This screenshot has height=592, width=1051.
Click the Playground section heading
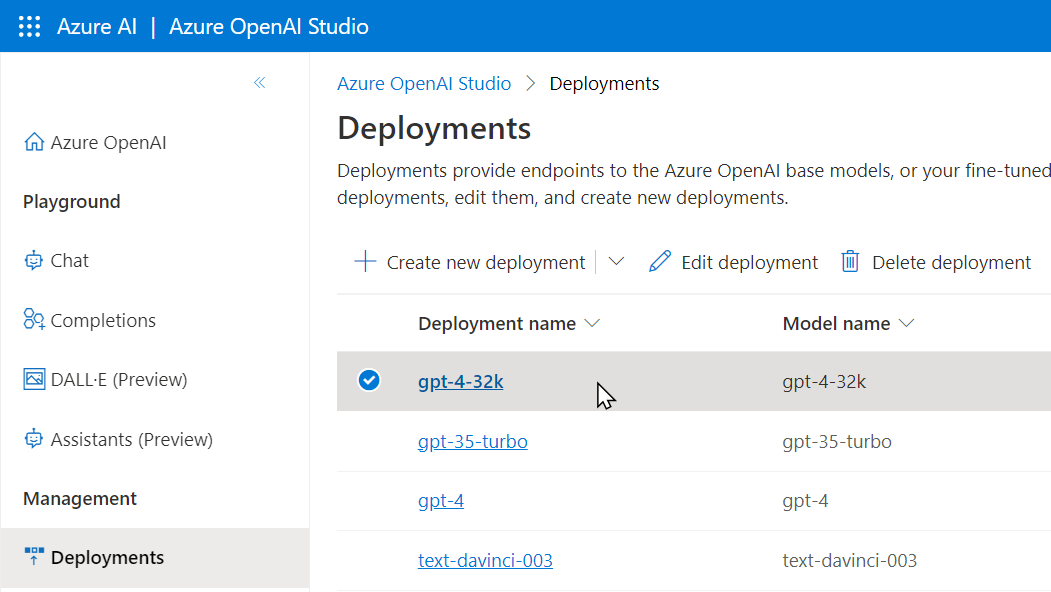(72, 202)
